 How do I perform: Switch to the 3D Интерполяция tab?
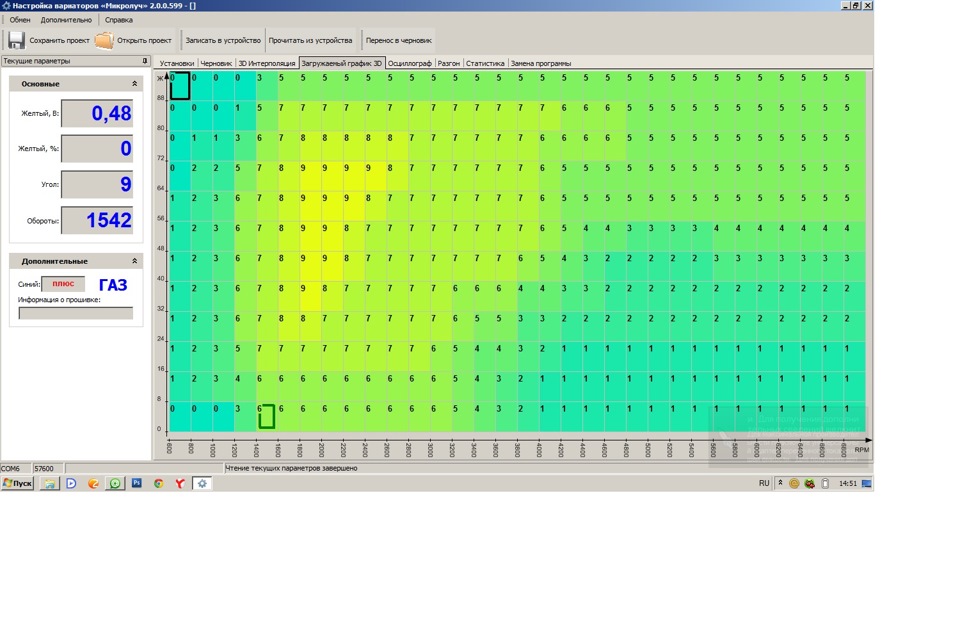[x=266, y=63]
